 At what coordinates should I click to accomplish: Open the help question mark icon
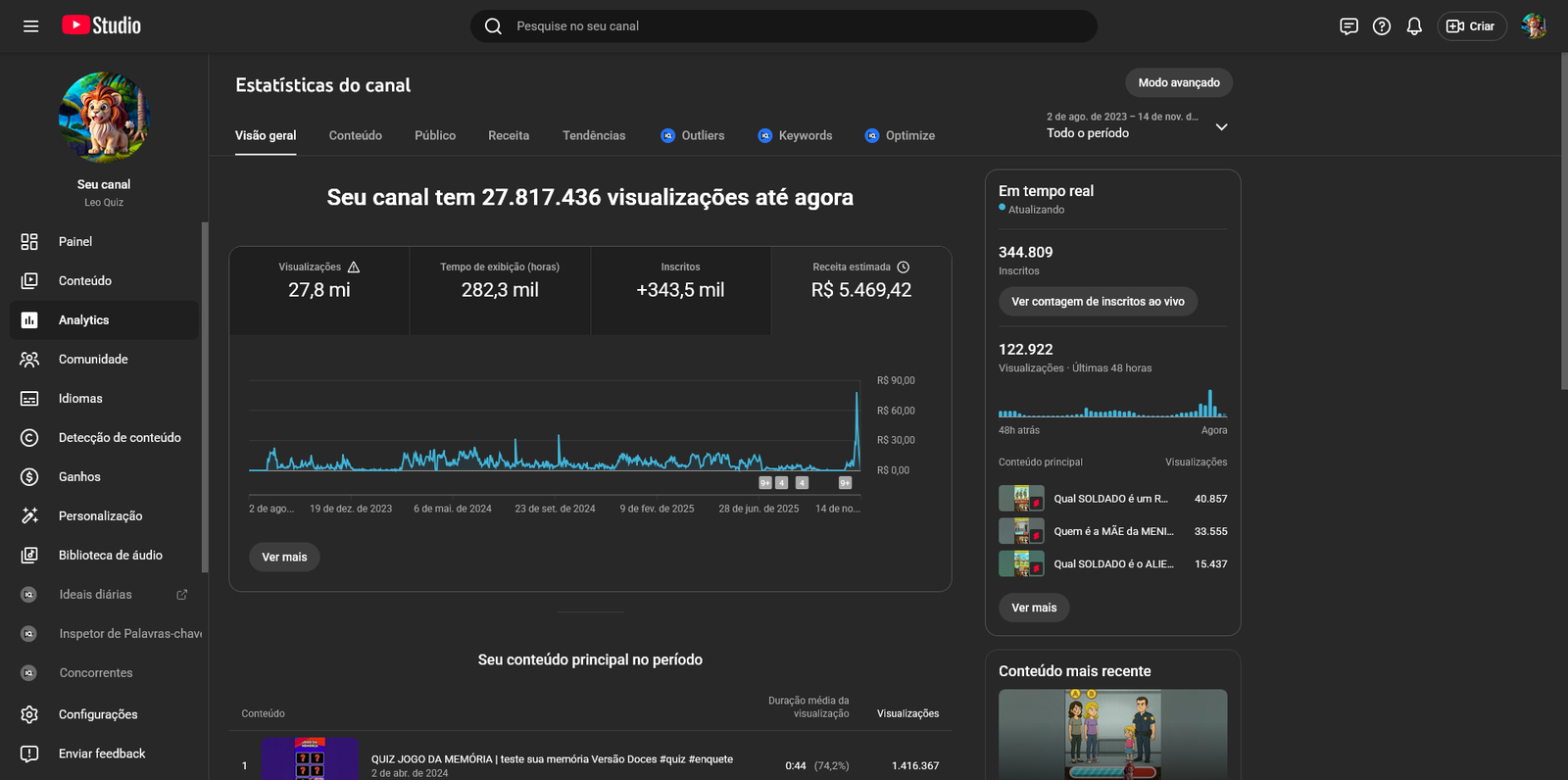click(x=1381, y=26)
